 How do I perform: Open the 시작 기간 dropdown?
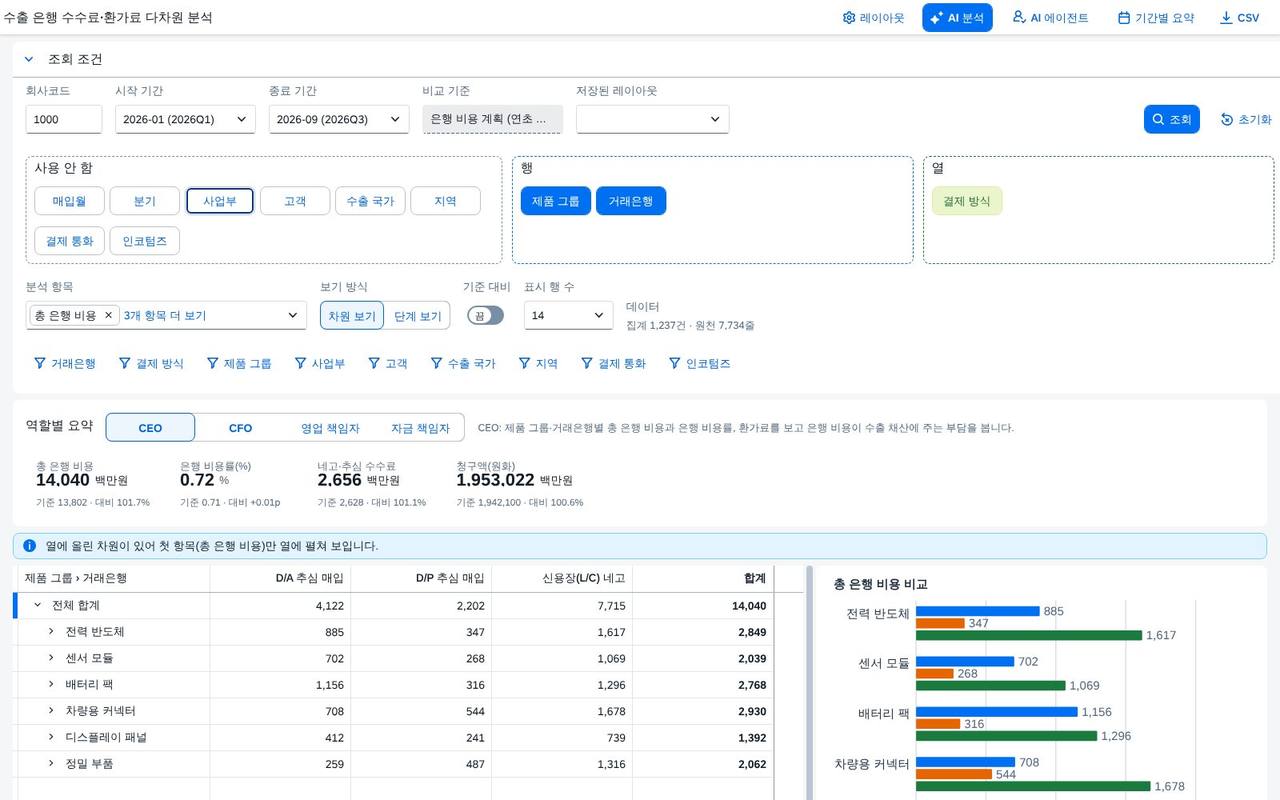[x=185, y=119]
